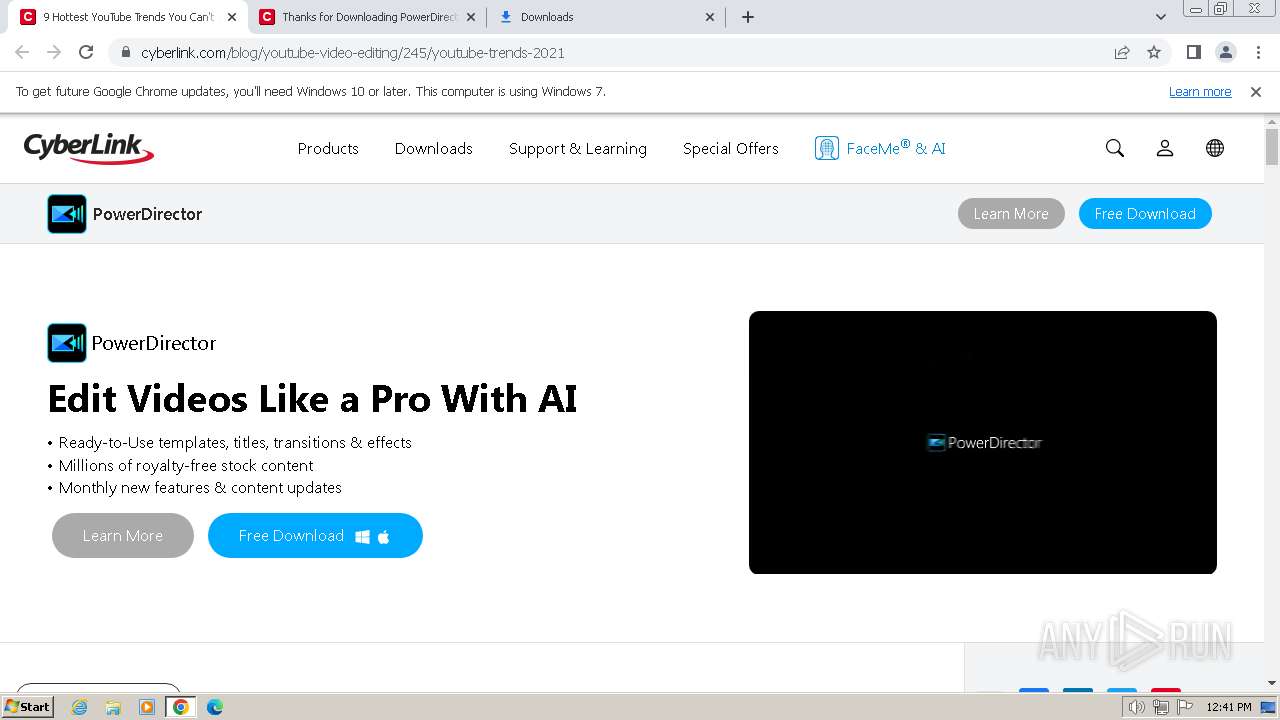Close the Downloads tab

tap(710, 17)
